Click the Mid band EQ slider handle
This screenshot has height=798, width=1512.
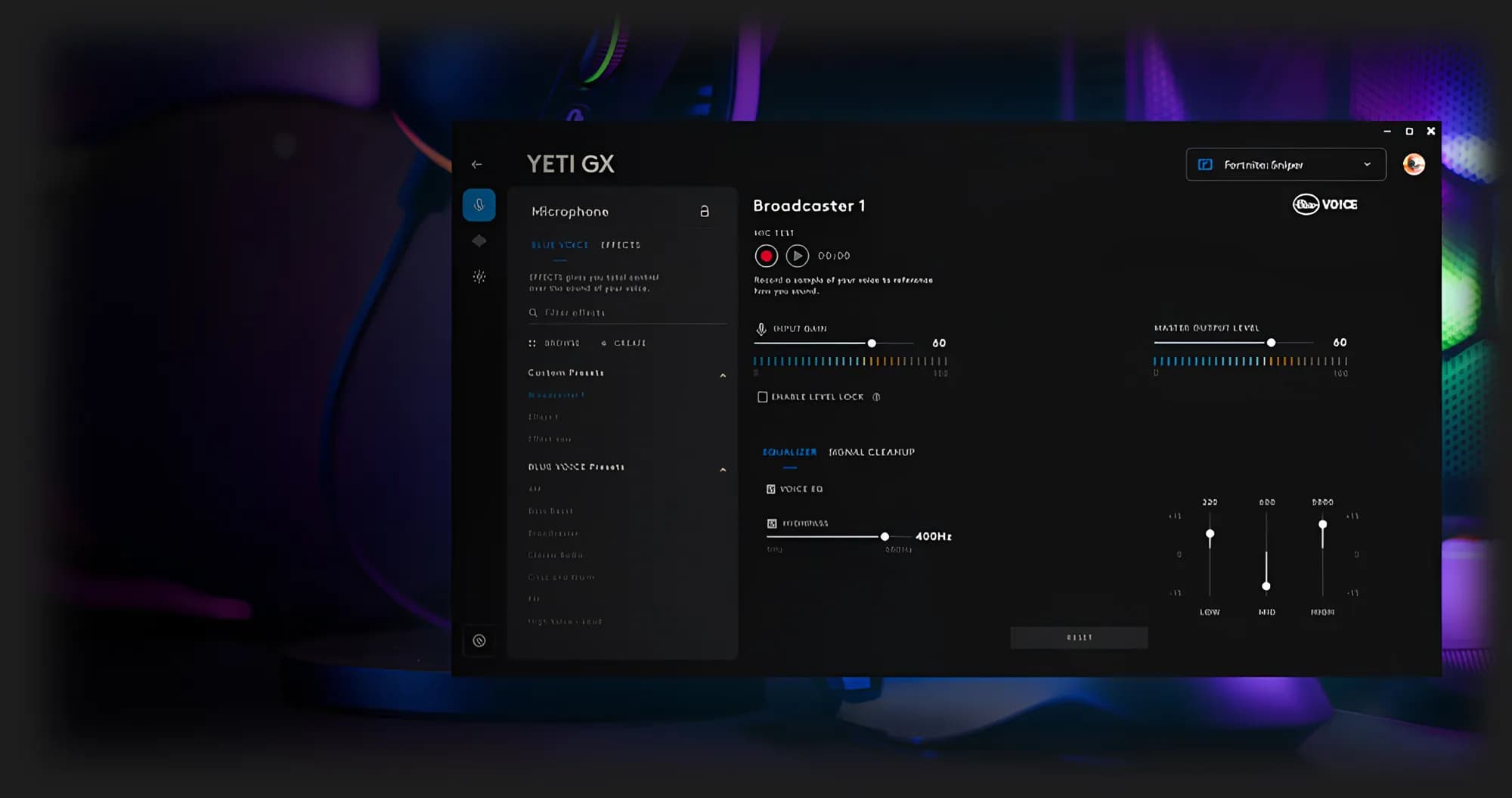(1266, 586)
